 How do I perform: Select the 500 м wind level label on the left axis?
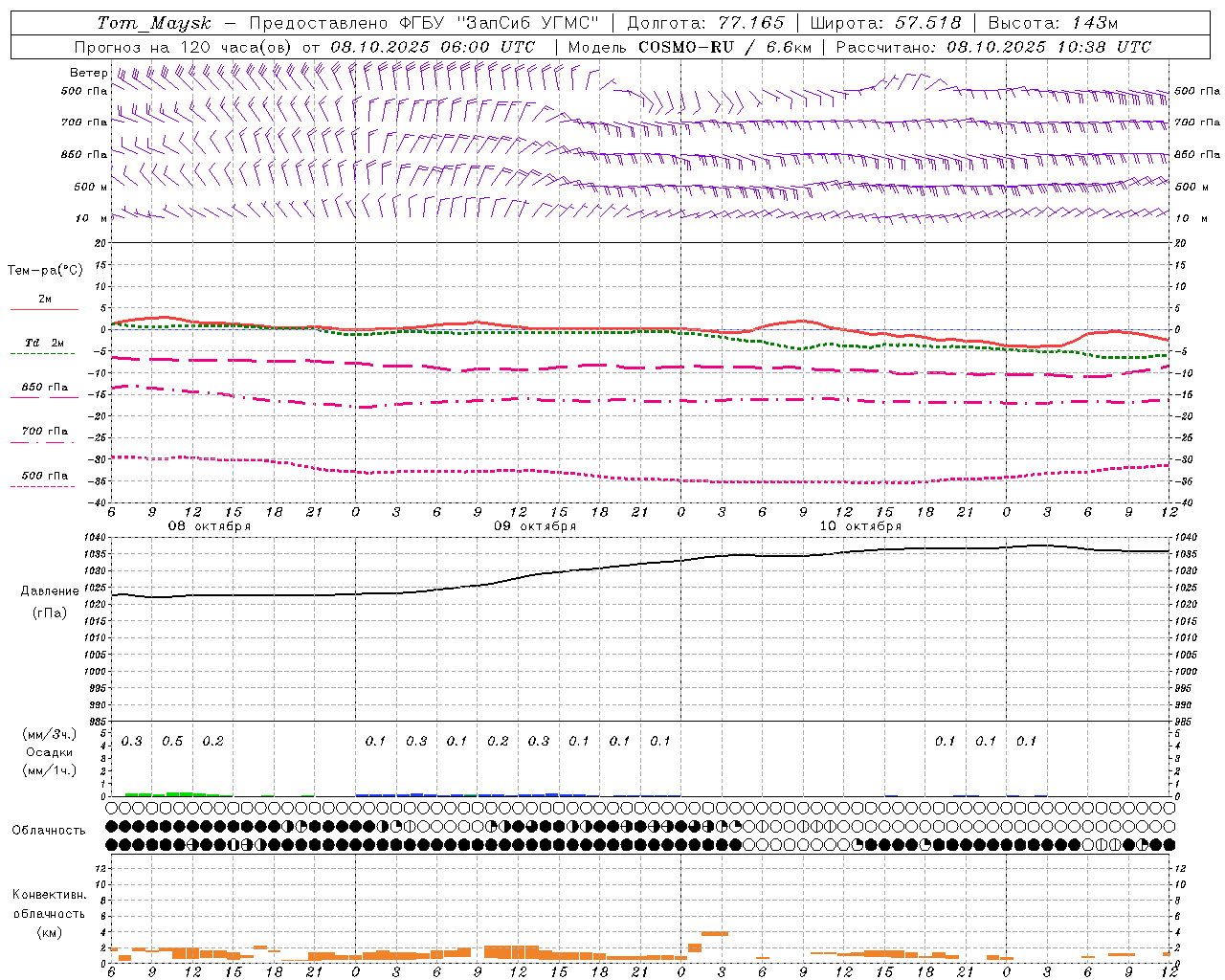click(x=91, y=187)
